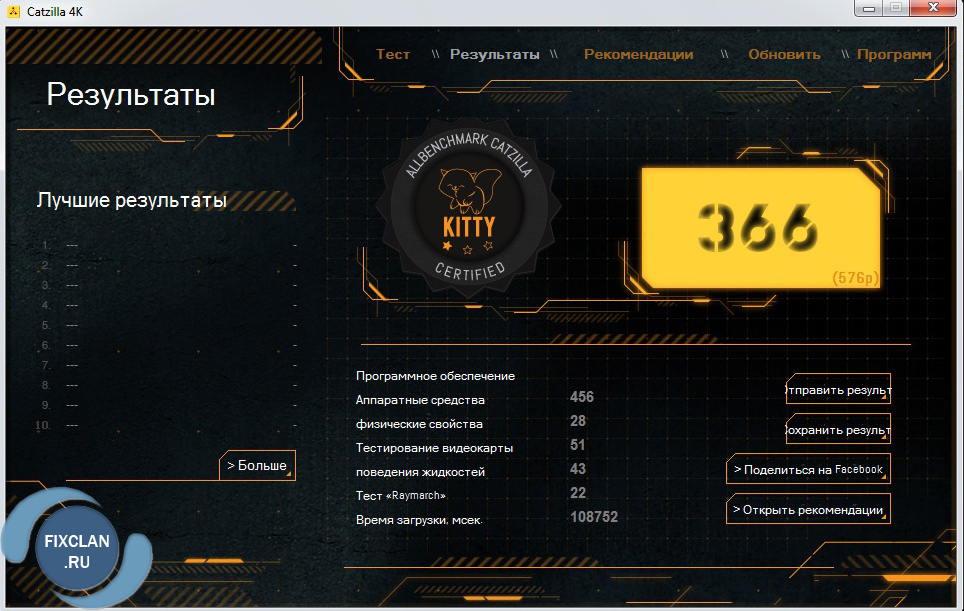Image resolution: width=964 pixels, height=611 pixels.
Task: Click the Больше button
Action: tap(257, 465)
